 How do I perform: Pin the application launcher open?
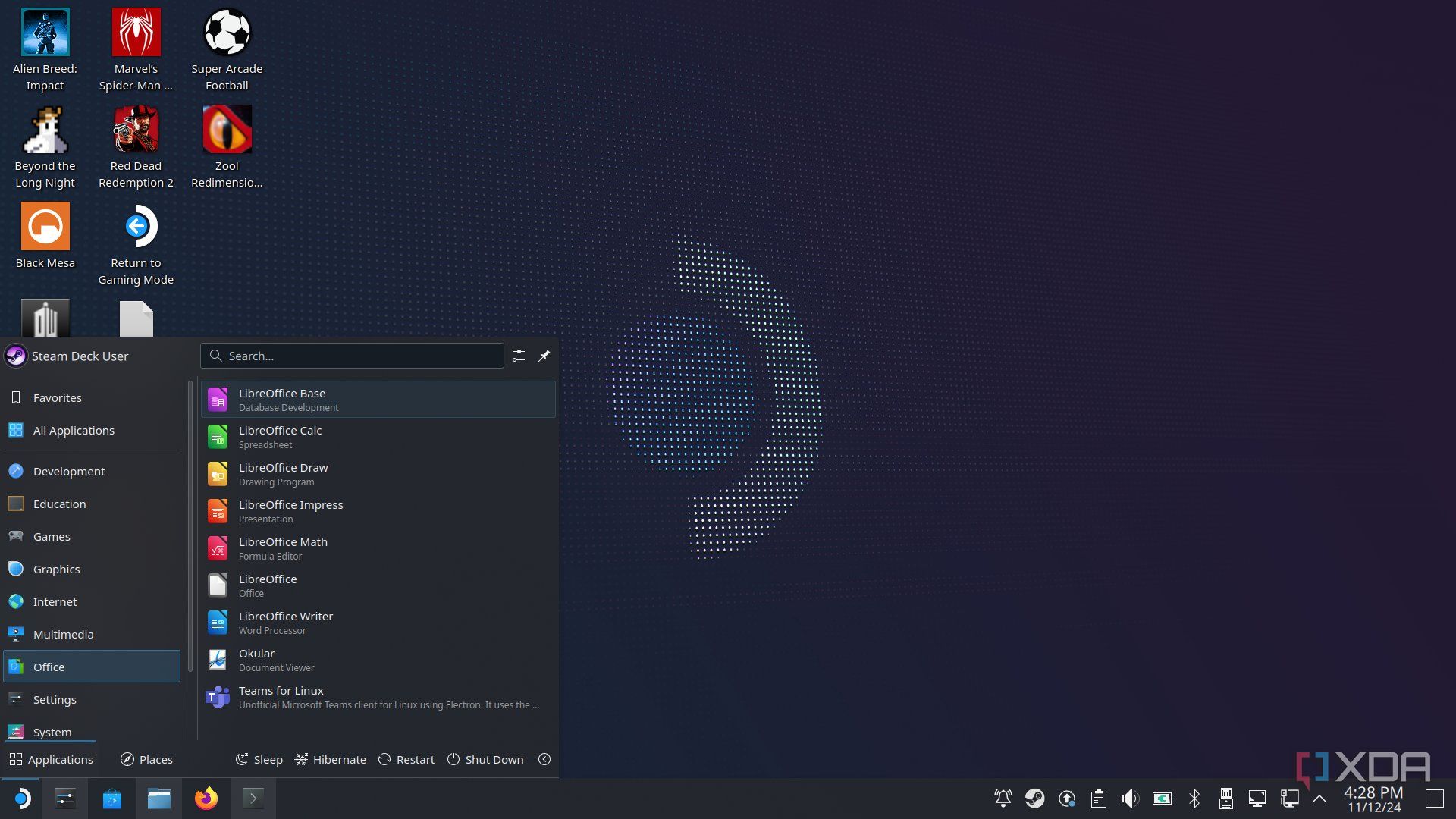(544, 356)
